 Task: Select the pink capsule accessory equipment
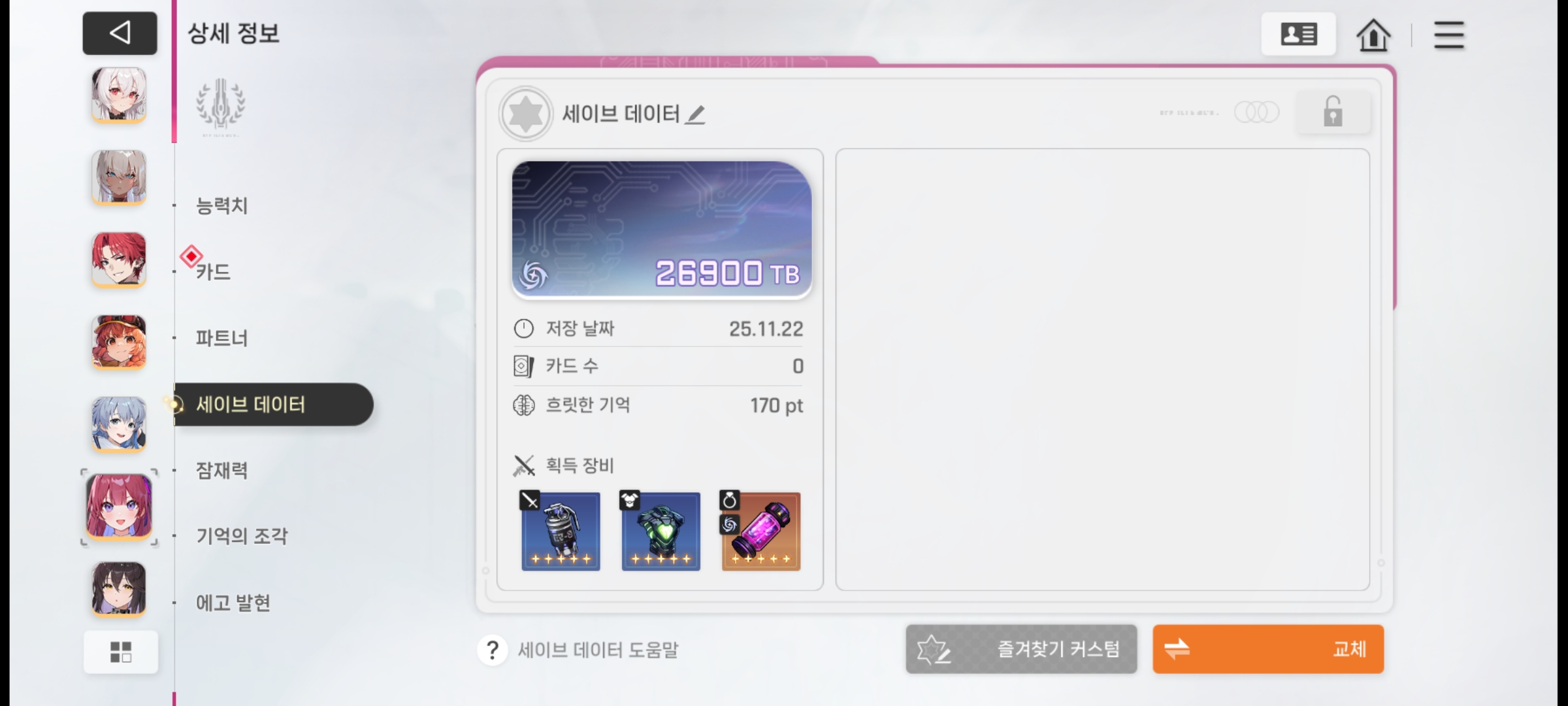(x=761, y=531)
